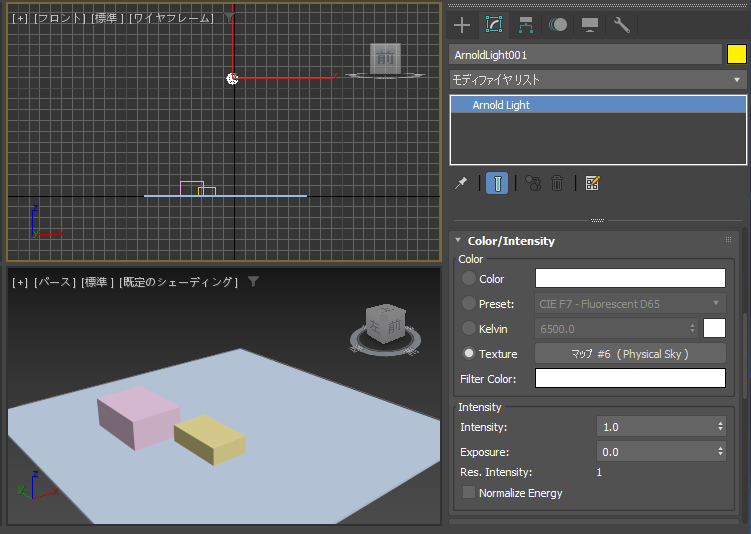
Task: Open the Motion panel icon
Action: 558,24
